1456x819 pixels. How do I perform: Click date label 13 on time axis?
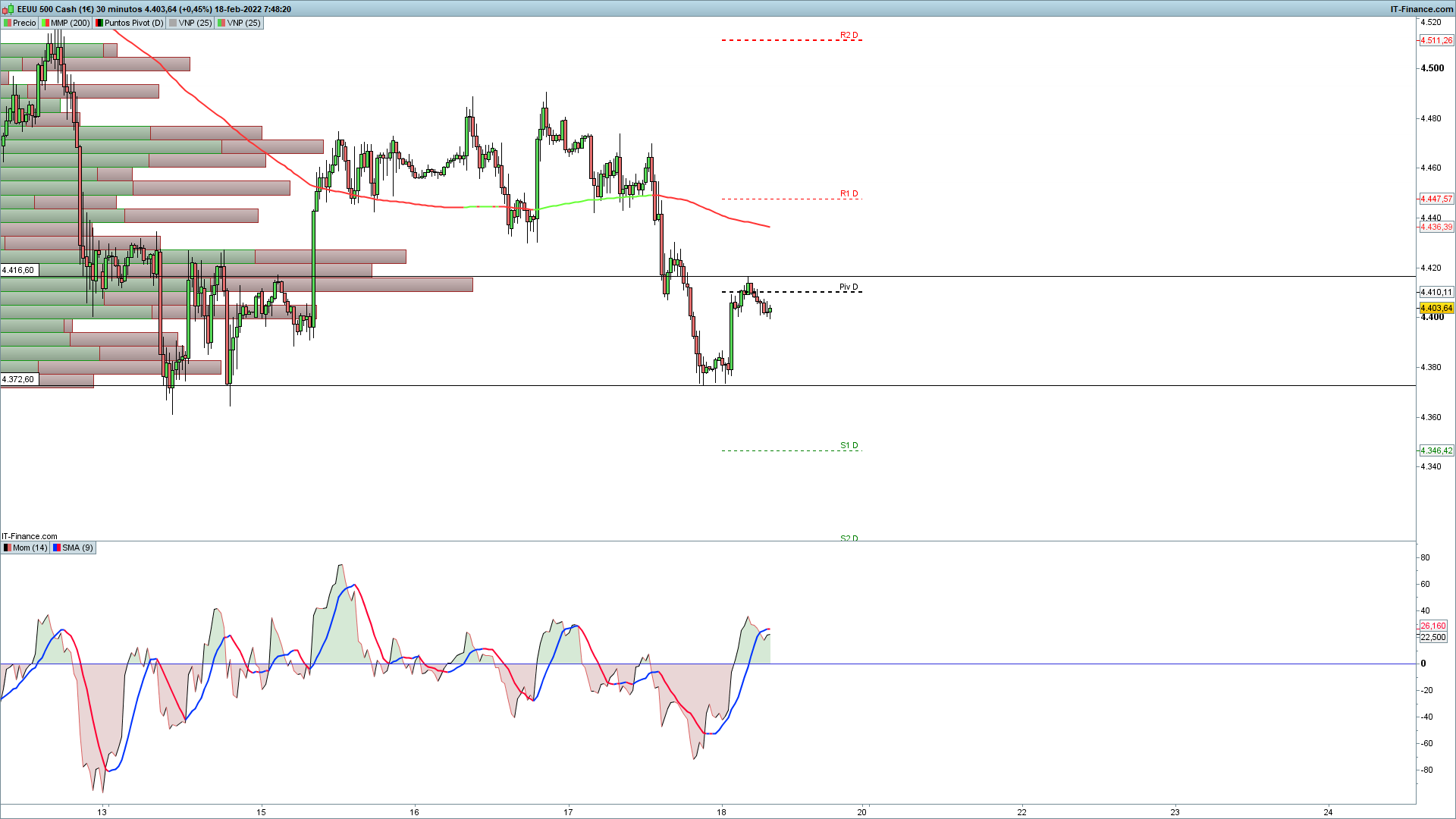(102, 812)
